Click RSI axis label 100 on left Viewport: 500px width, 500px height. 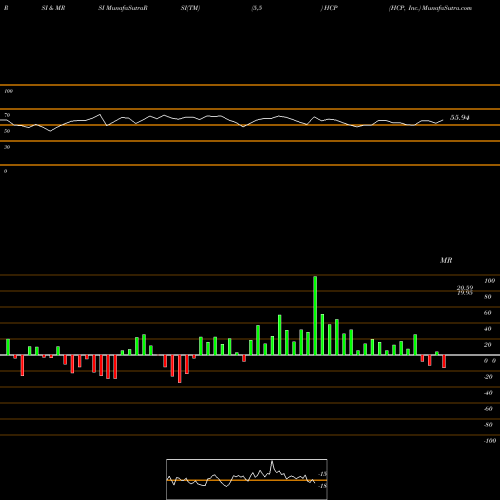point(8,91)
